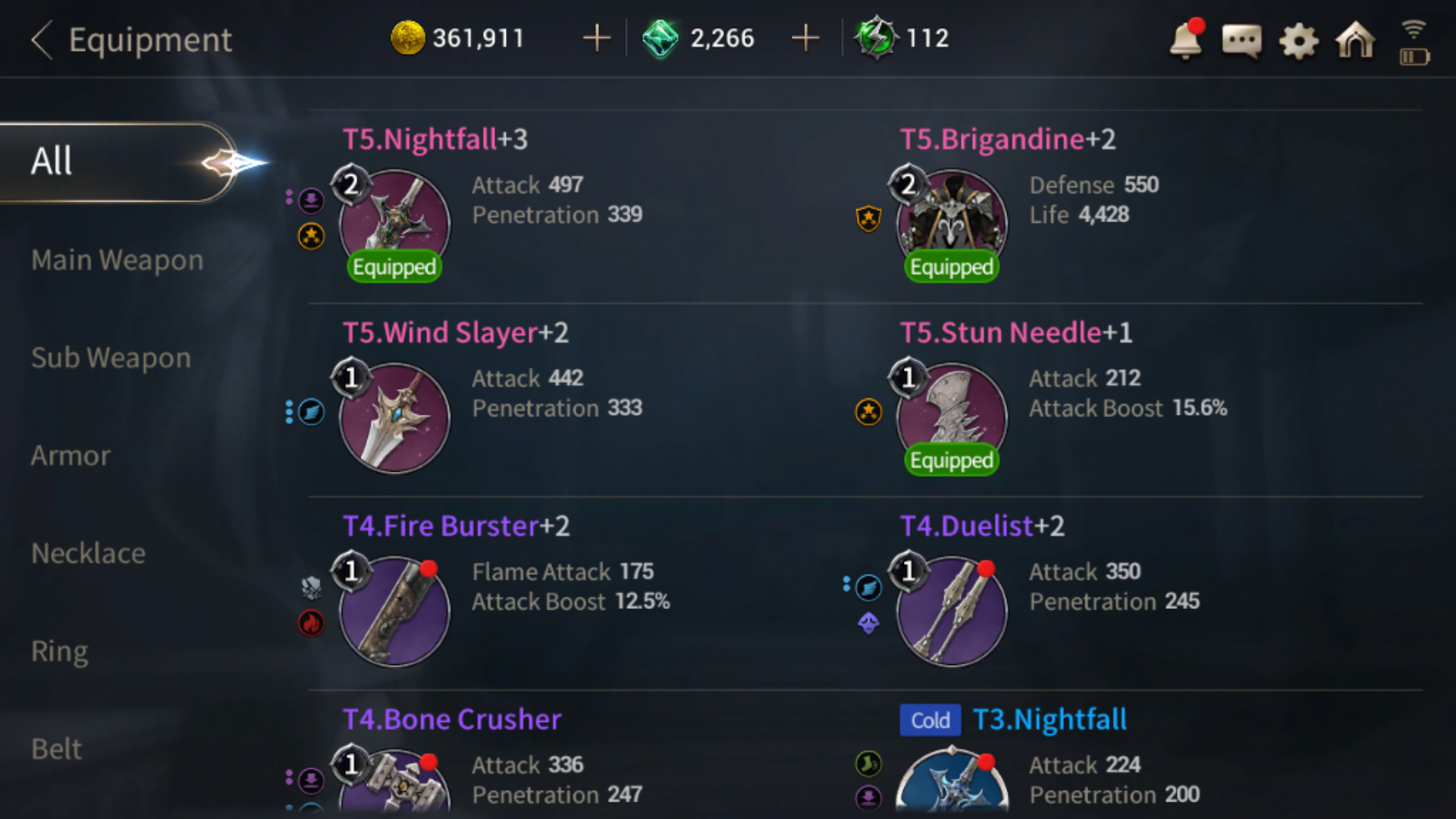Select the T5.Wind Slayer+2 weapon icon

point(394,417)
